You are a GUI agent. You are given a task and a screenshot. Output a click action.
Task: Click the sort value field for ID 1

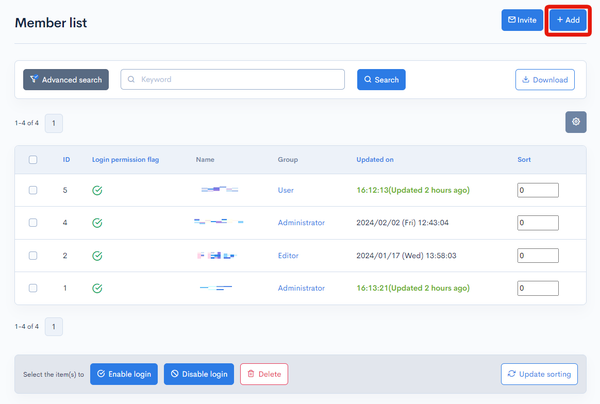538,288
